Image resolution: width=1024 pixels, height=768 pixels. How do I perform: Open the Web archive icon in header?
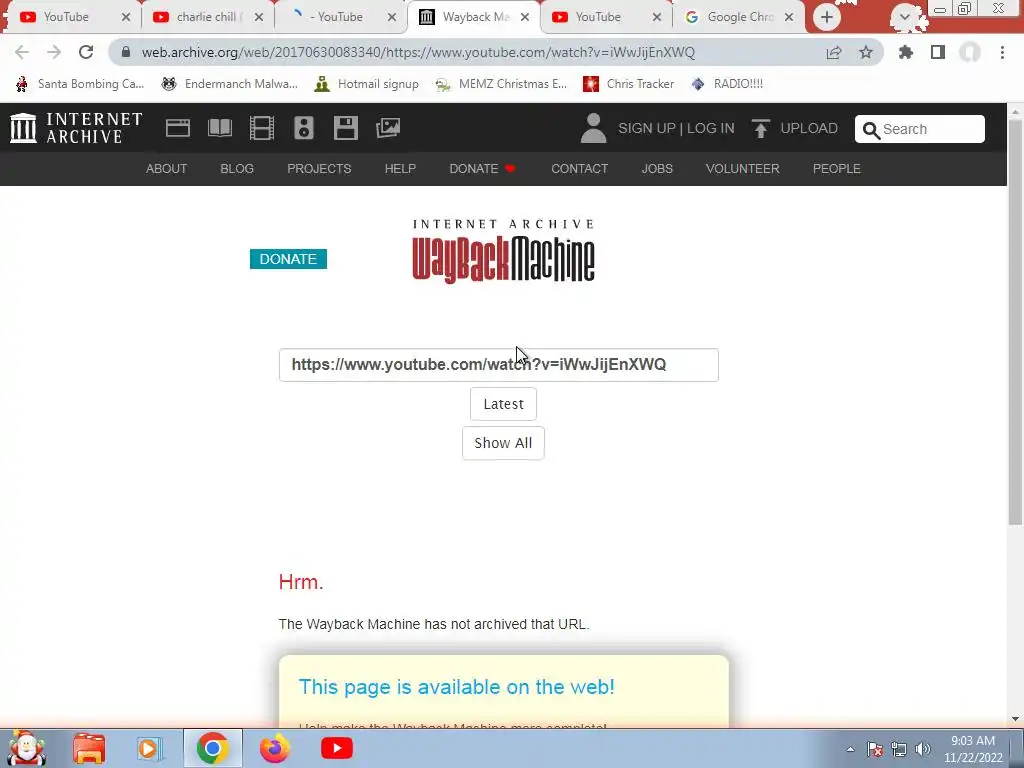pyautogui.click(x=178, y=128)
